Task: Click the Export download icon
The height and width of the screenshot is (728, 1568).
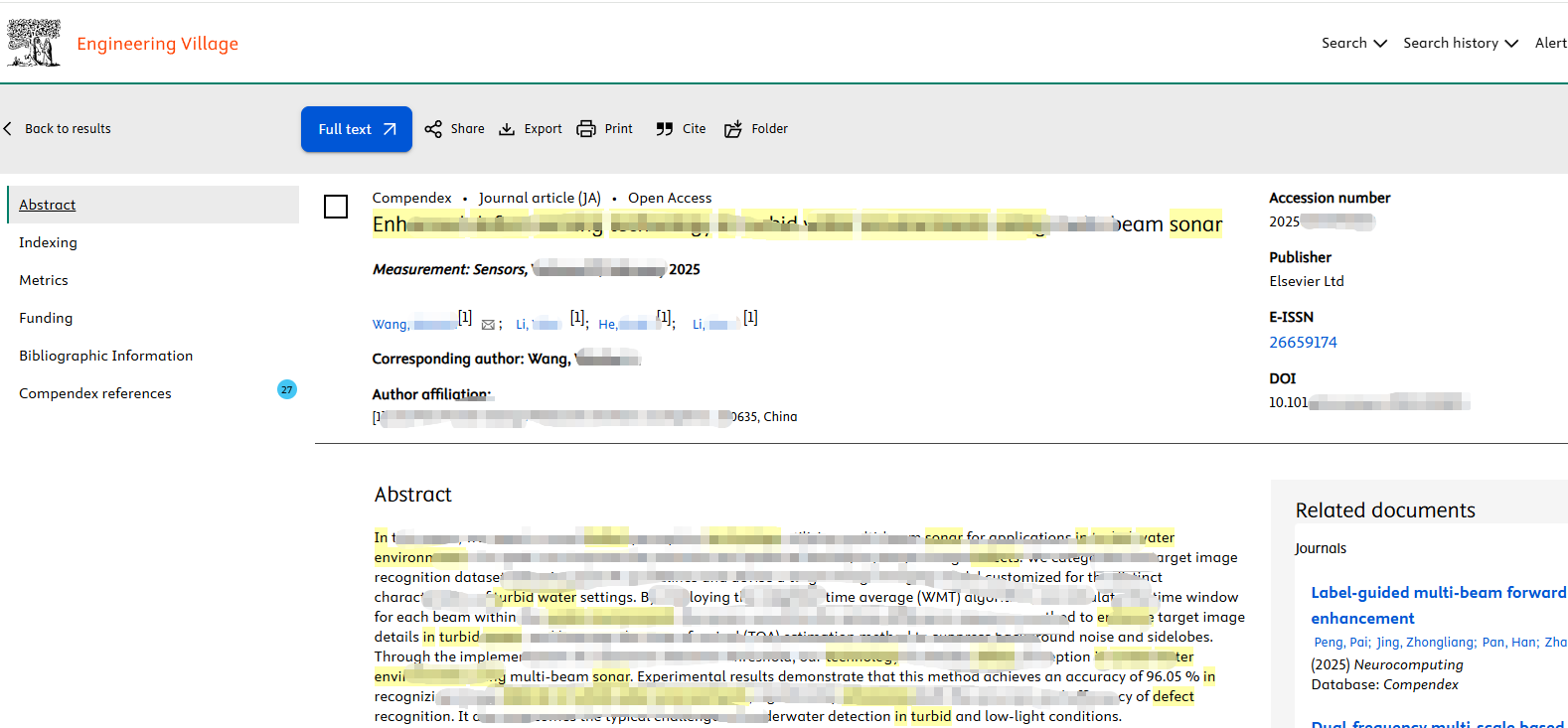Action: point(507,129)
